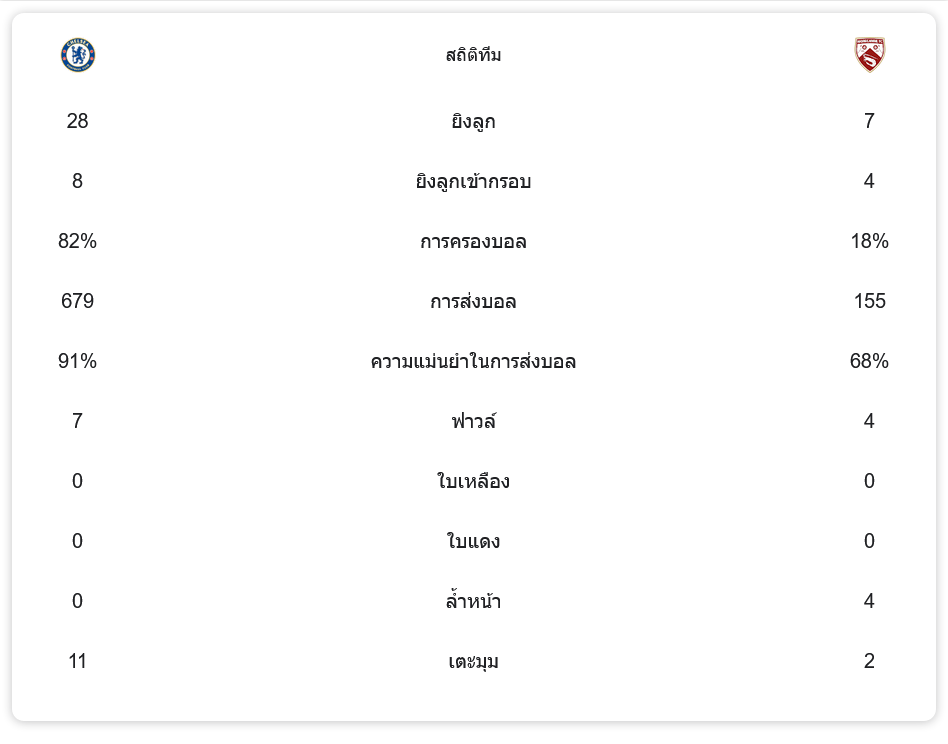Select the การครองบอล stat label

click(473, 242)
